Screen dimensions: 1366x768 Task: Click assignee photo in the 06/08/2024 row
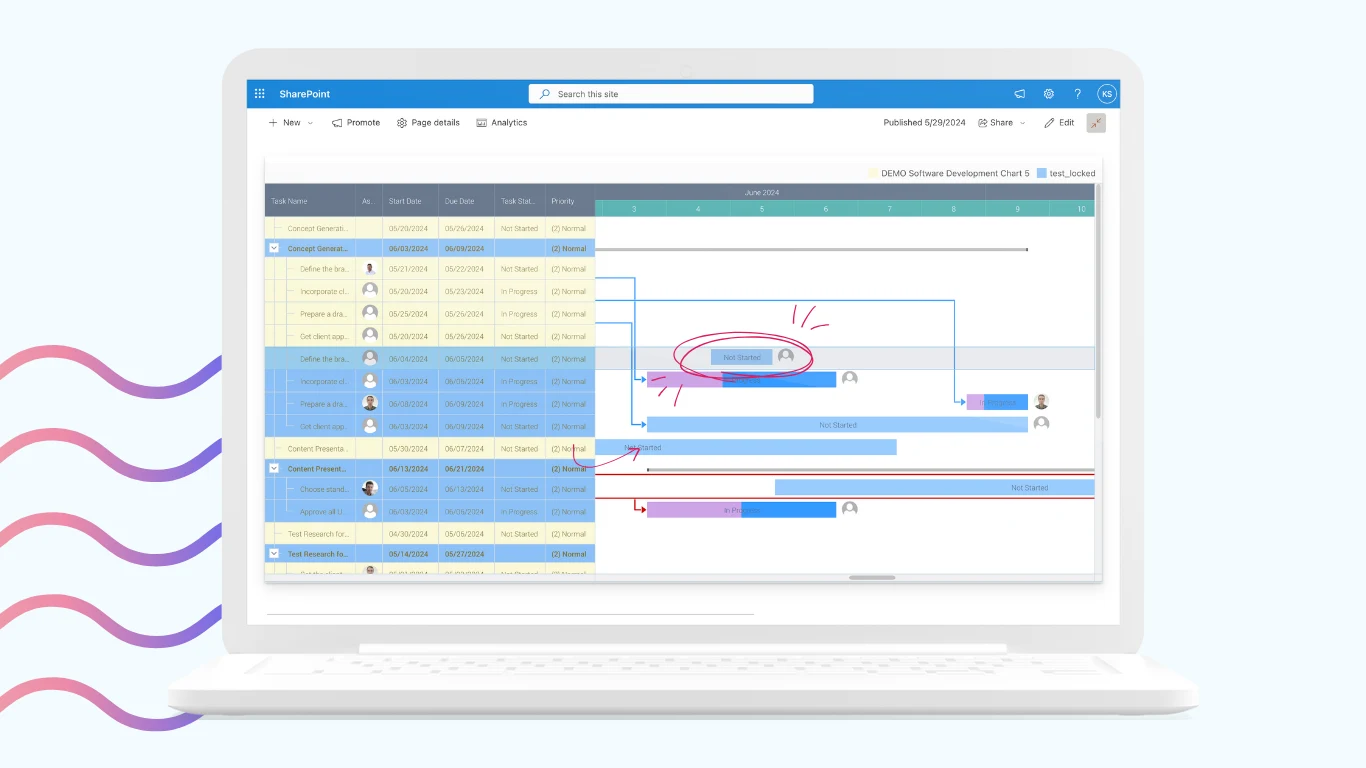[x=370, y=403]
